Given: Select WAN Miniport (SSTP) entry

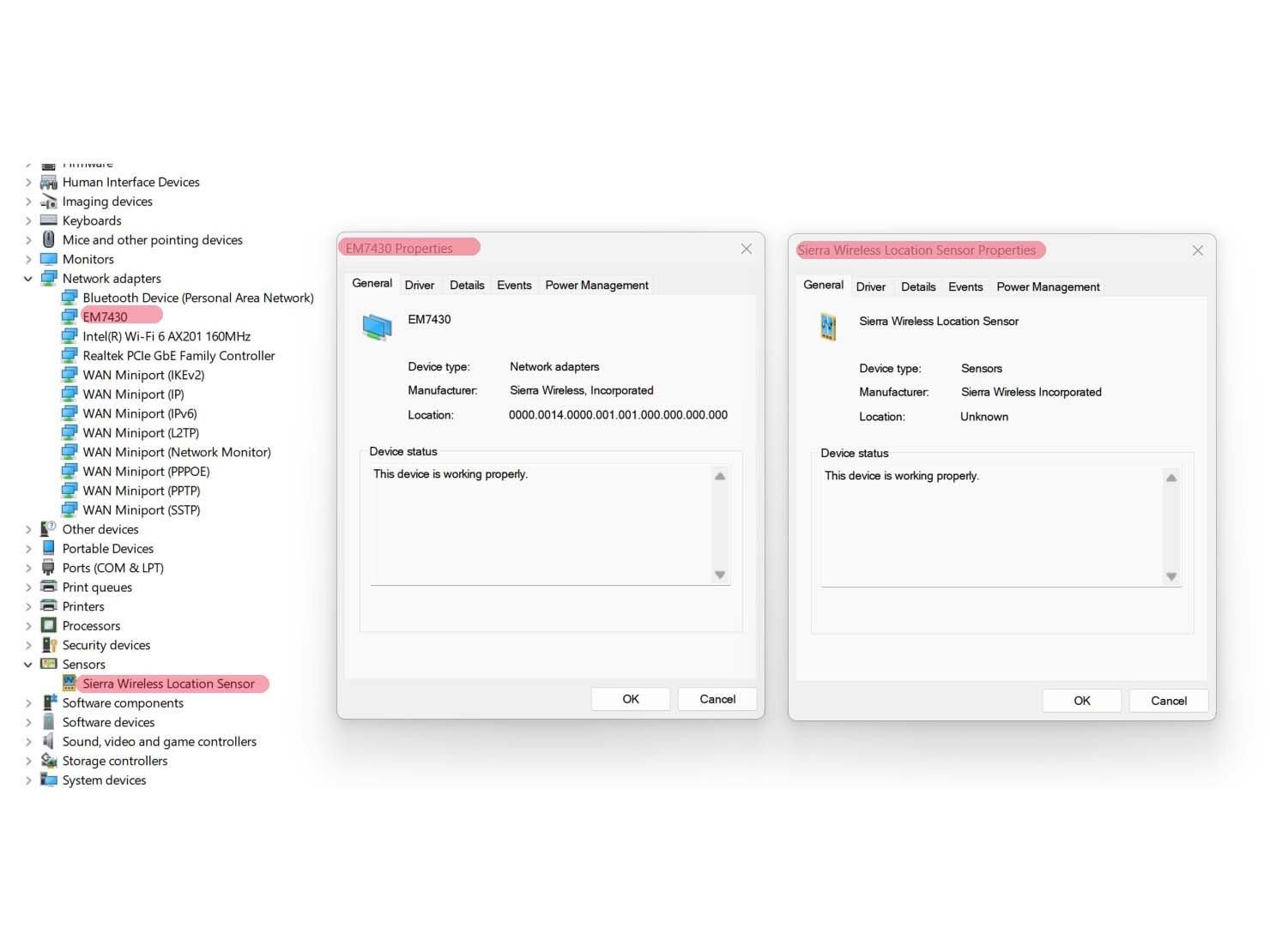Looking at the screenshot, I should [x=142, y=510].
